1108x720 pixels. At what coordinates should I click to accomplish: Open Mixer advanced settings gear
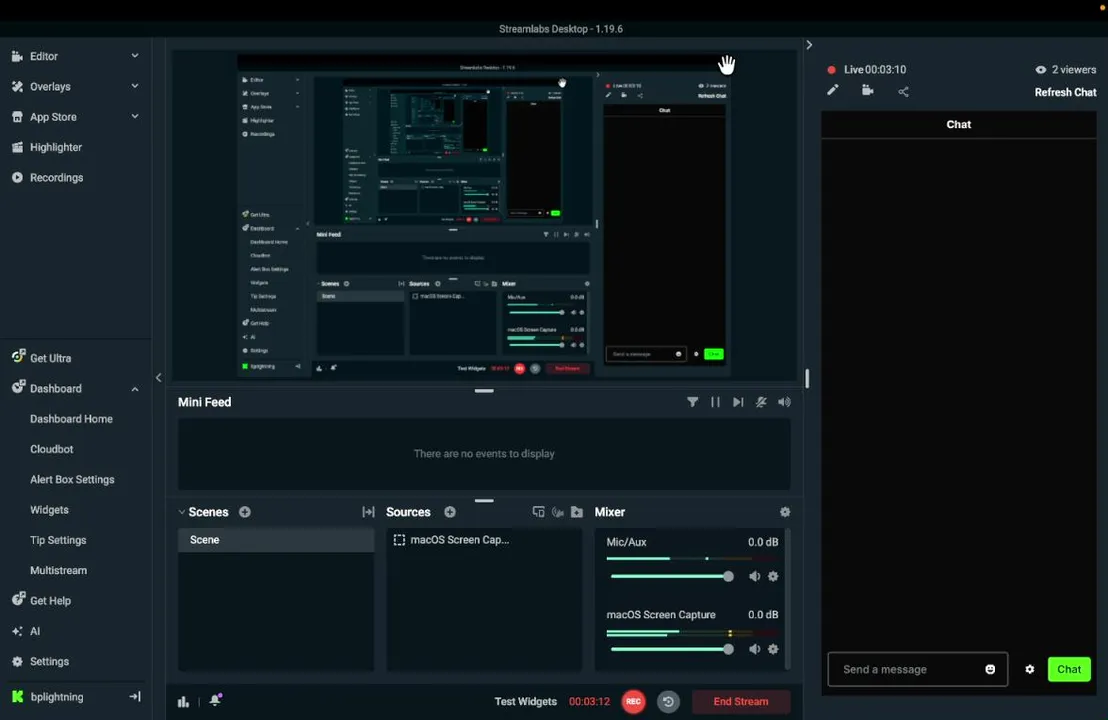(784, 512)
